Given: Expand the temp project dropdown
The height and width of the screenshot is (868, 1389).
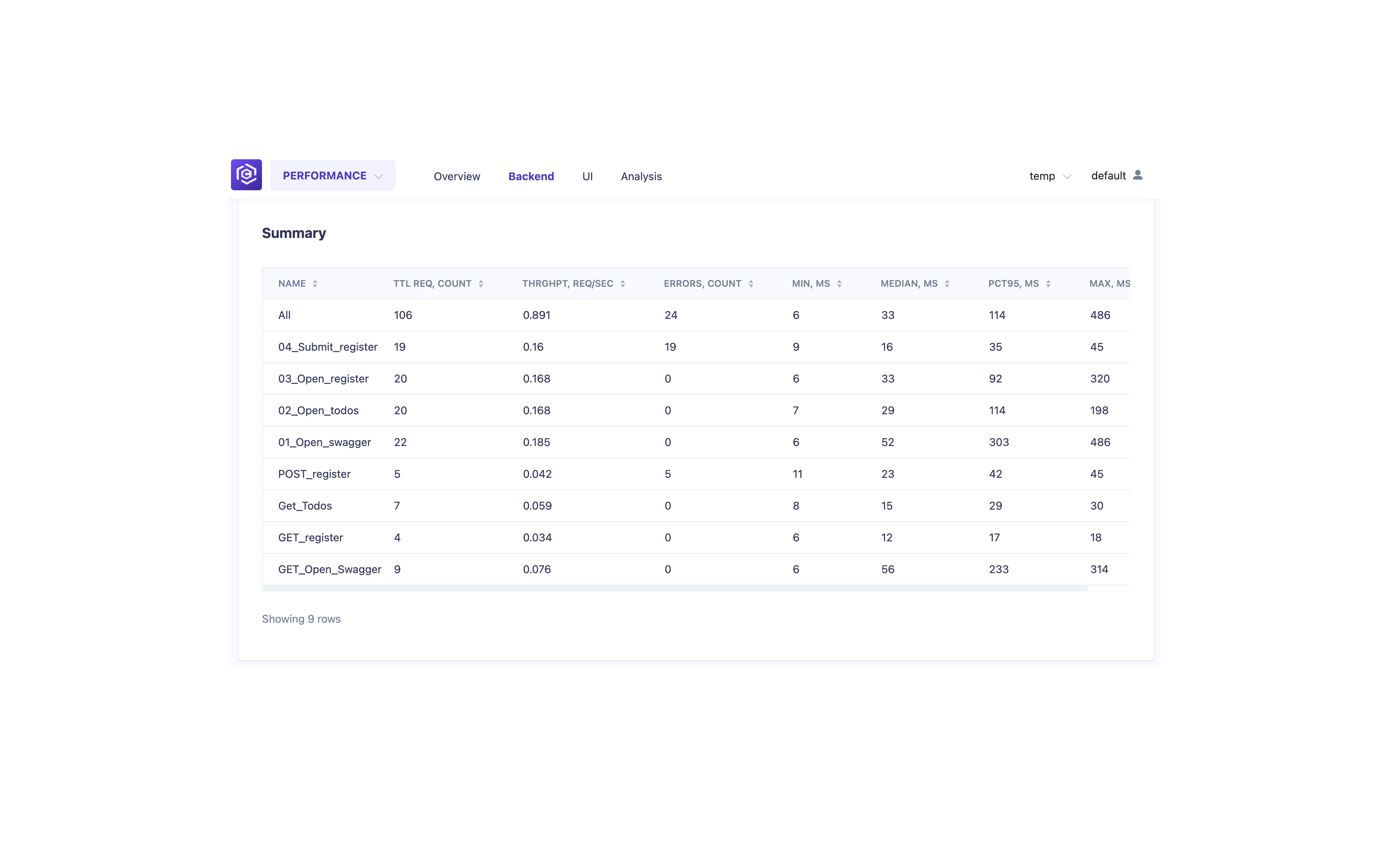Looking at the screenshot, I should (1050, 176).
